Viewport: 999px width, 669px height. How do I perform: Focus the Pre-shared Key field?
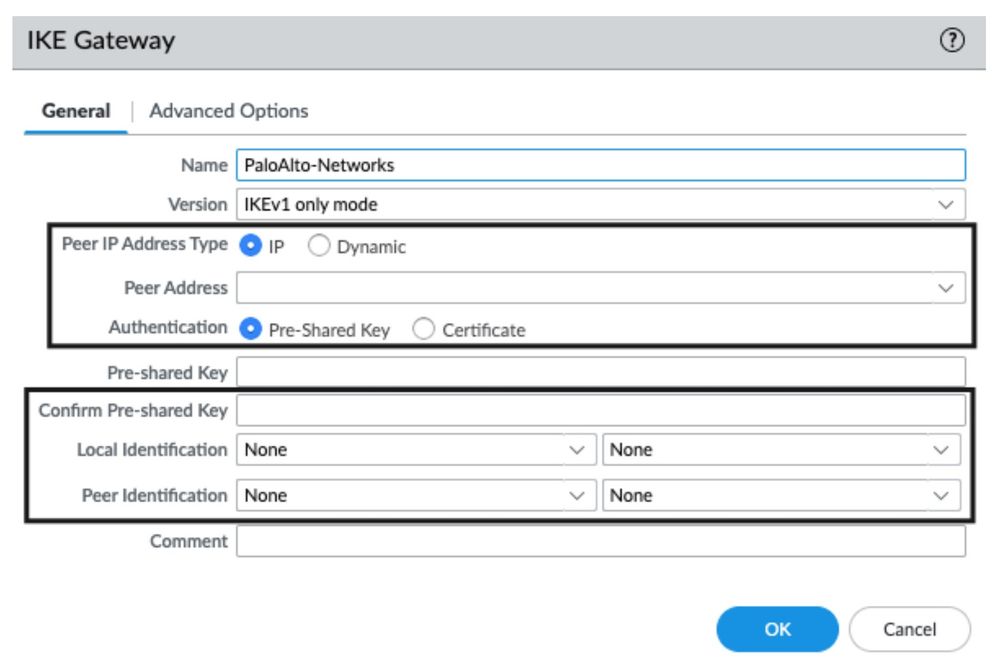pos(600,372)
